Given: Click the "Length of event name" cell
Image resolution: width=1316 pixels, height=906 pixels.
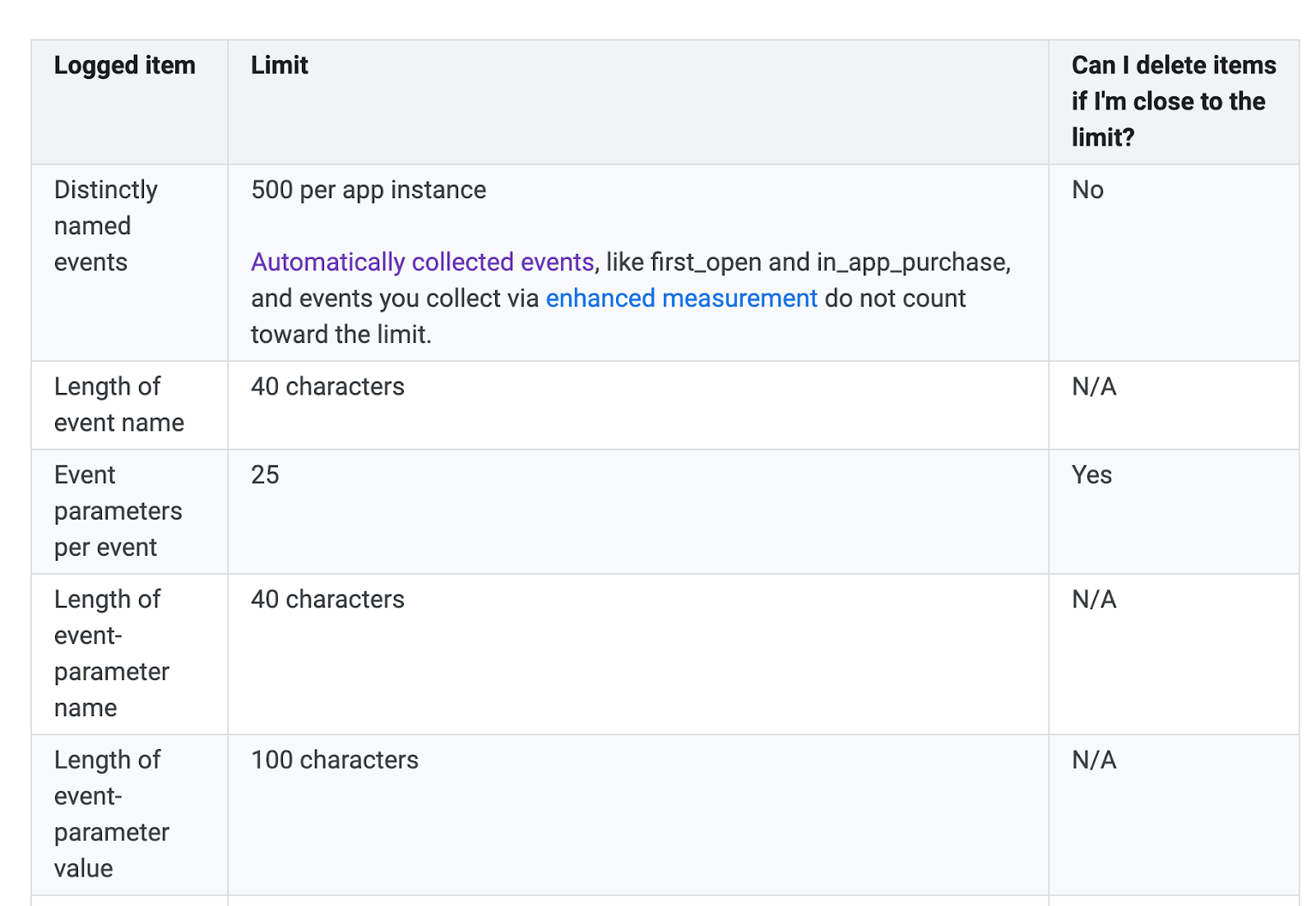Looking at the screenshot, I should point(118,404).
